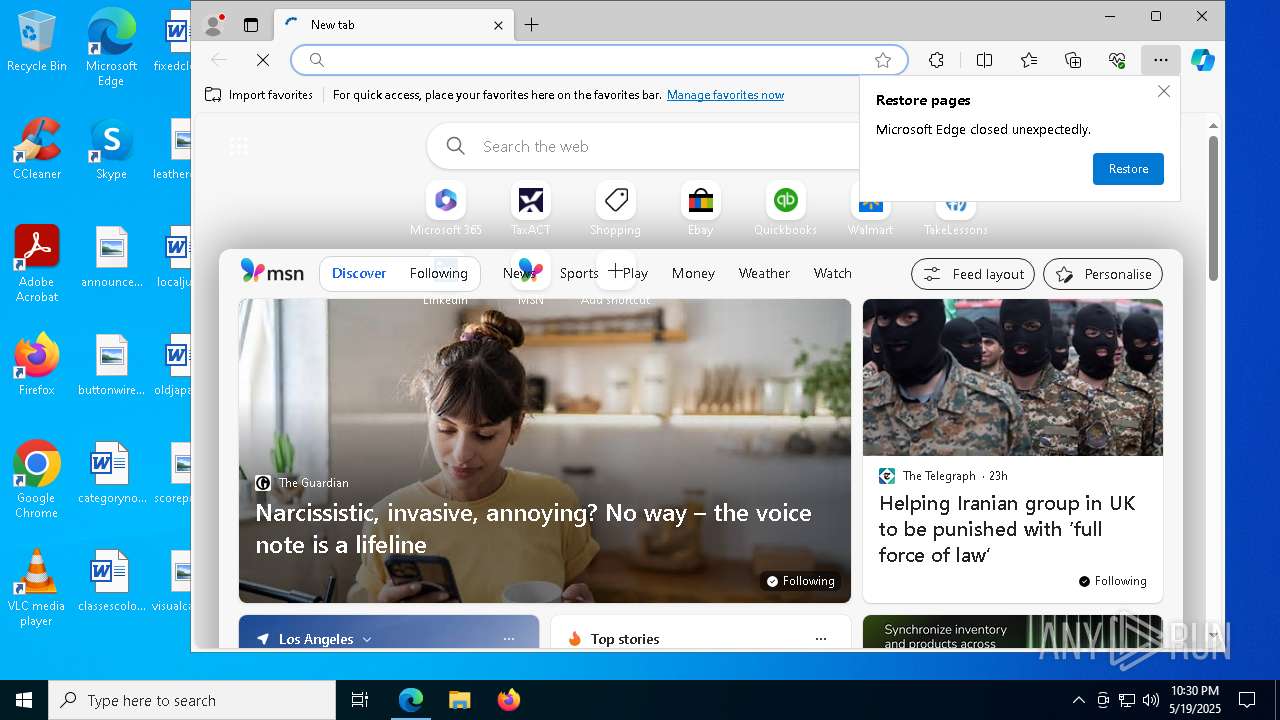The height and width of the screenshot is (720, 1280).
Task: Open the Skype desktop shortcut
Action: click(x=111, y=150)
